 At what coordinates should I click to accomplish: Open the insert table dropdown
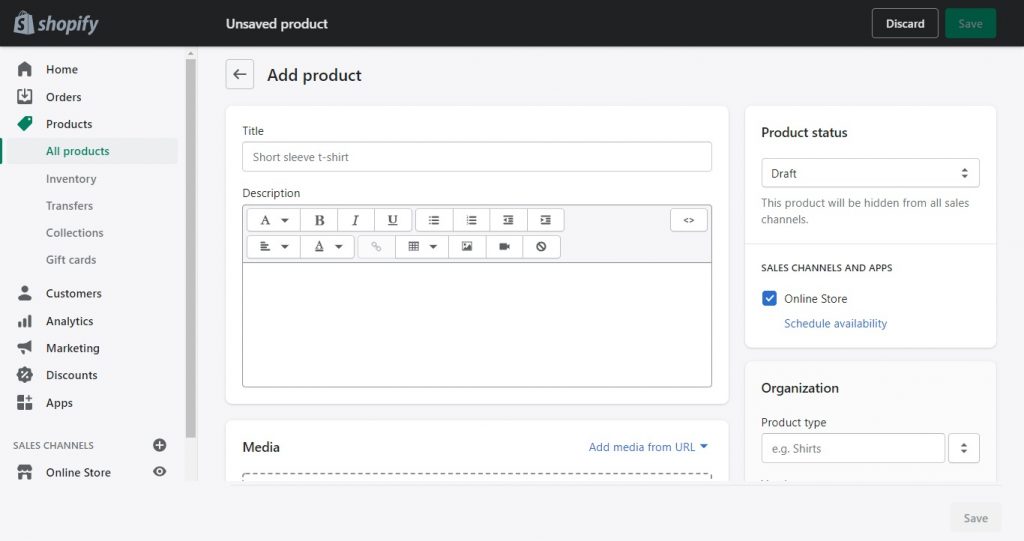(x=422, y=246)
